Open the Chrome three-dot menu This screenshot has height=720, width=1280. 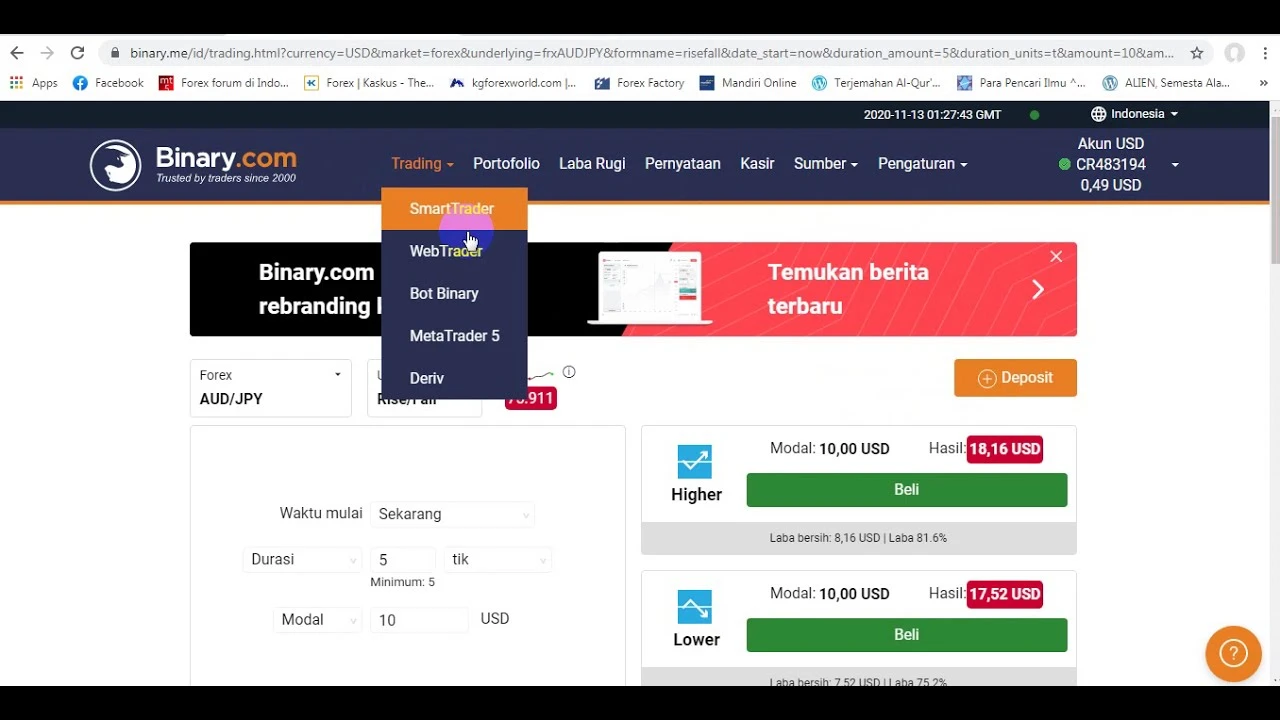(1264, 53)
